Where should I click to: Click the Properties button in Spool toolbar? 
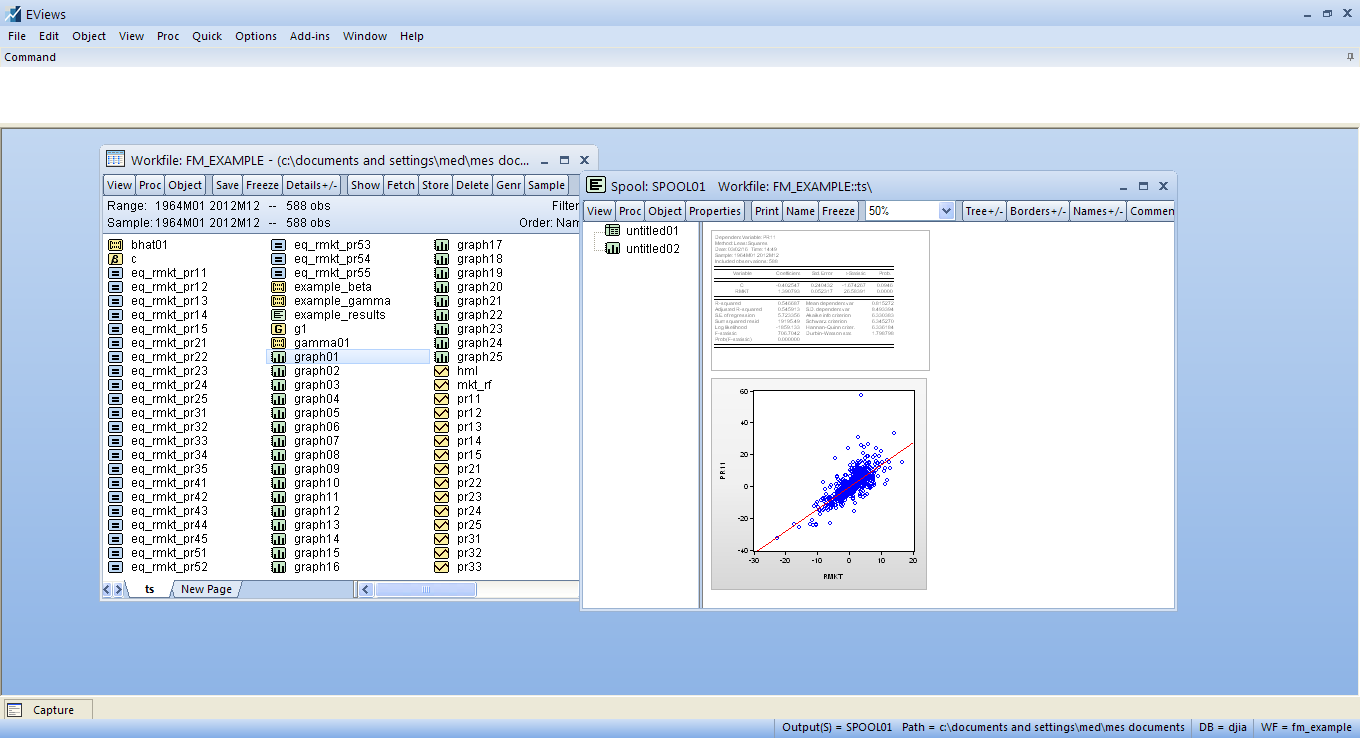[715, 211]
